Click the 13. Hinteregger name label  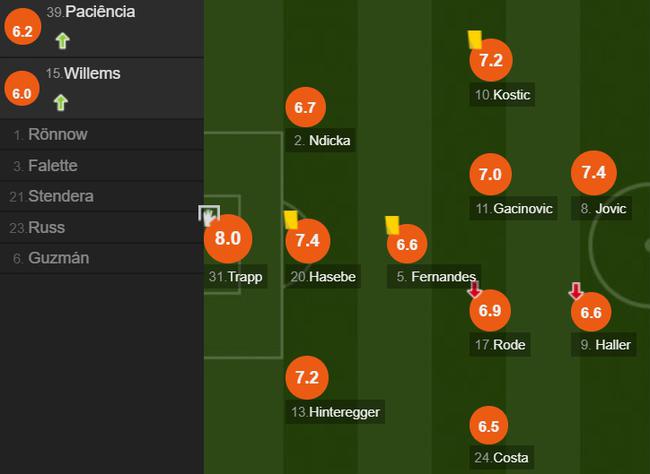pos(335,412)
